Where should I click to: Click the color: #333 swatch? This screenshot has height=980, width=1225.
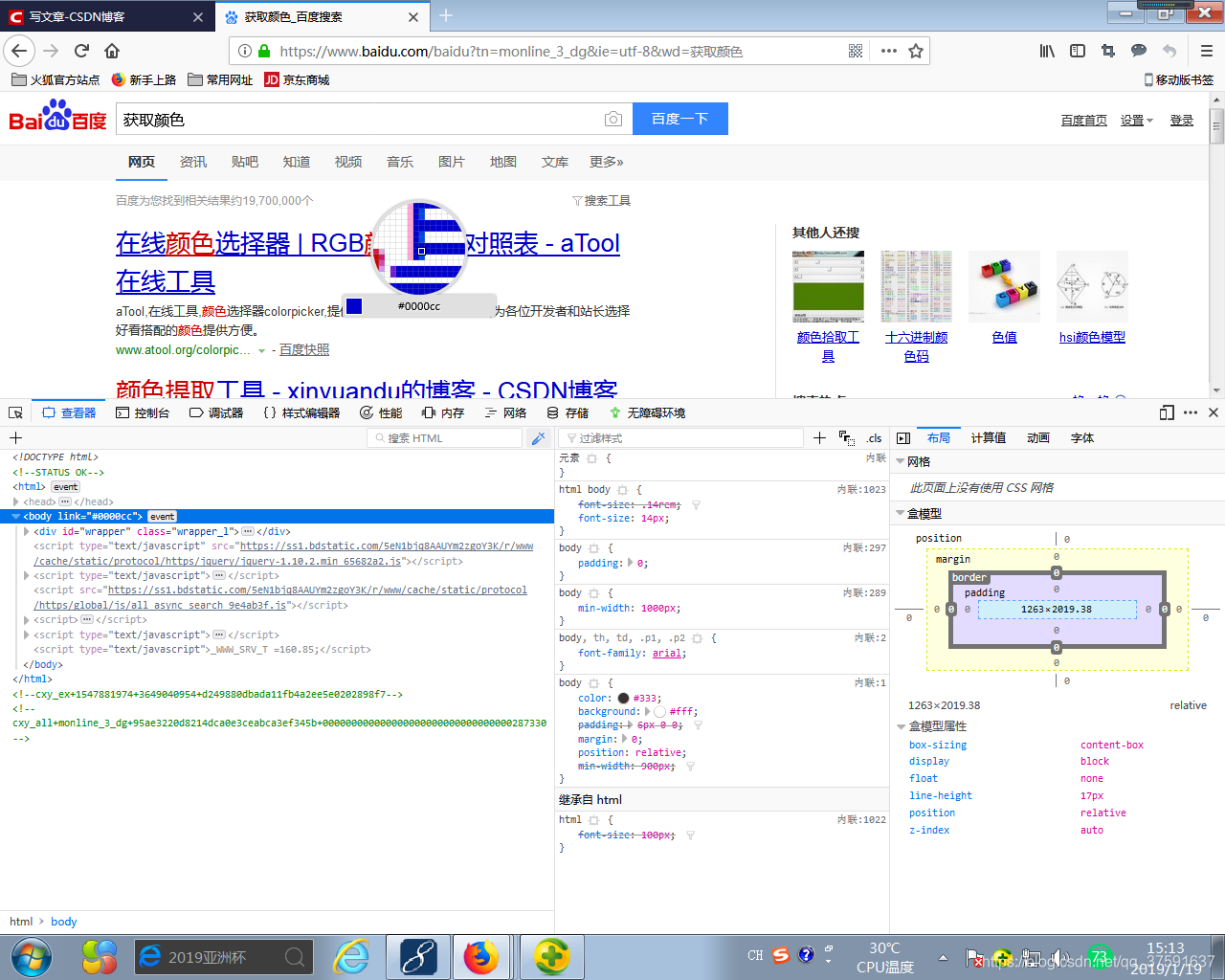click(x=623, y=699)
